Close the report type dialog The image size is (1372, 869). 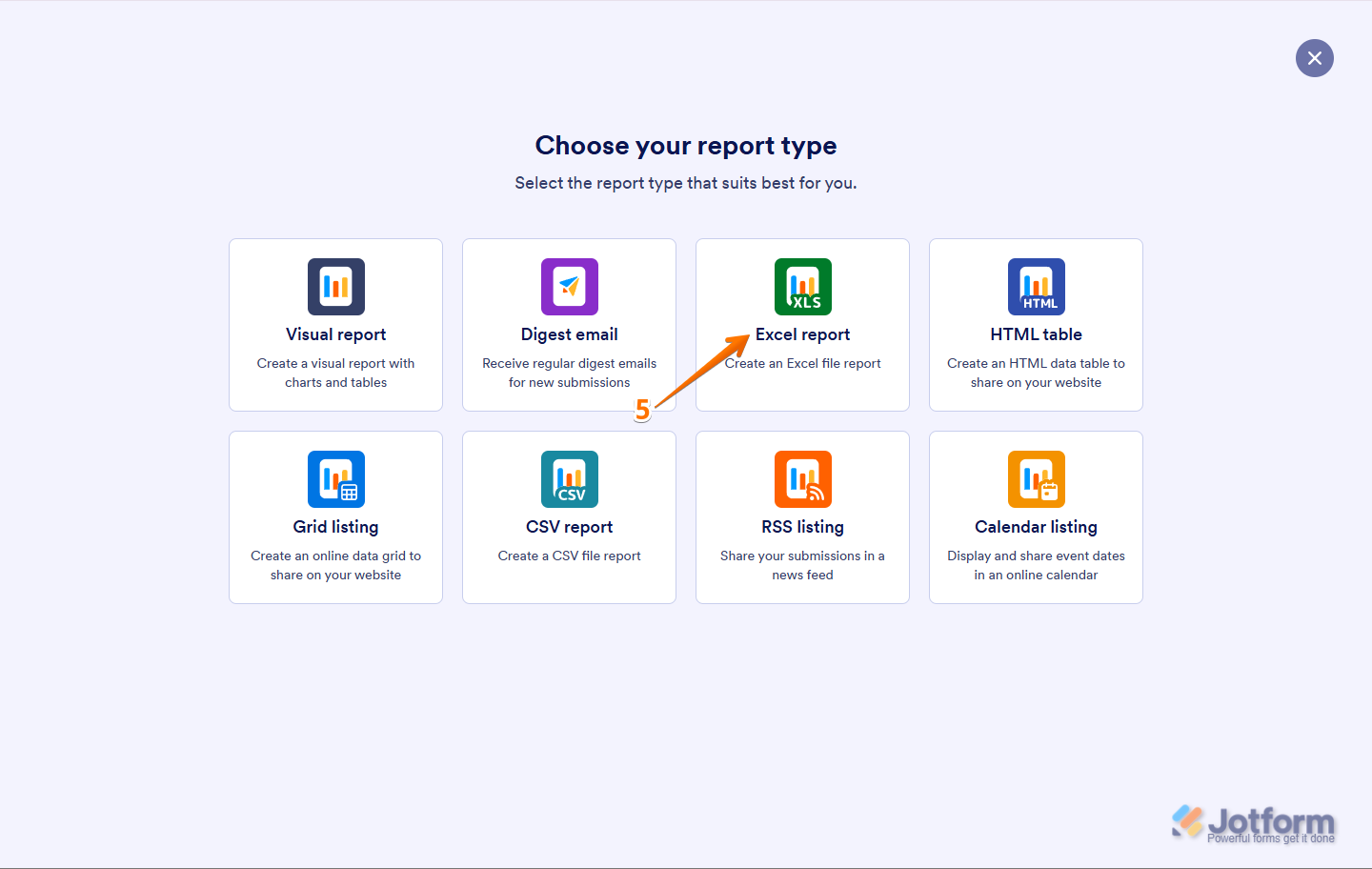point(1314,58)
